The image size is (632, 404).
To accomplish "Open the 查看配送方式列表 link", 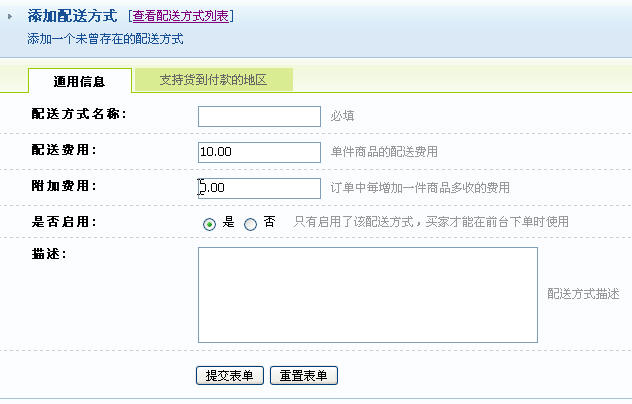I will [x=180, y=17].
